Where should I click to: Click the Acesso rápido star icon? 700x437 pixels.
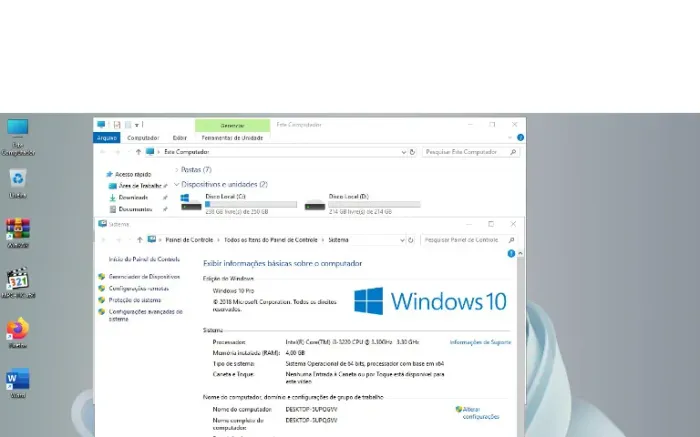(109, 174)
